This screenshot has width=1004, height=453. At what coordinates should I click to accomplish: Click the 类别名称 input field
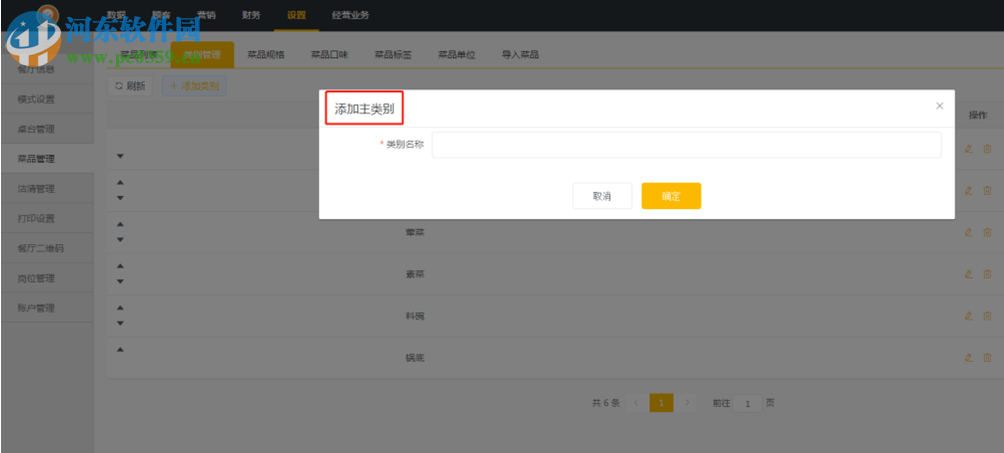point(686,145)
